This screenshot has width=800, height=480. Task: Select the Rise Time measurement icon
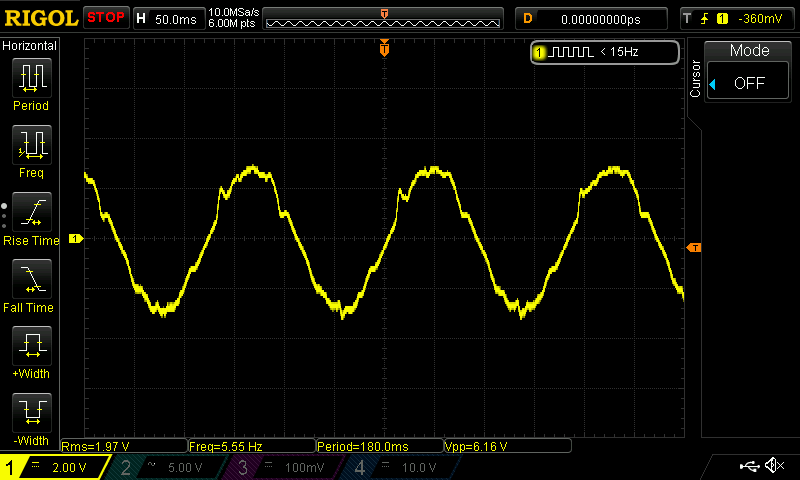(32, 212)
